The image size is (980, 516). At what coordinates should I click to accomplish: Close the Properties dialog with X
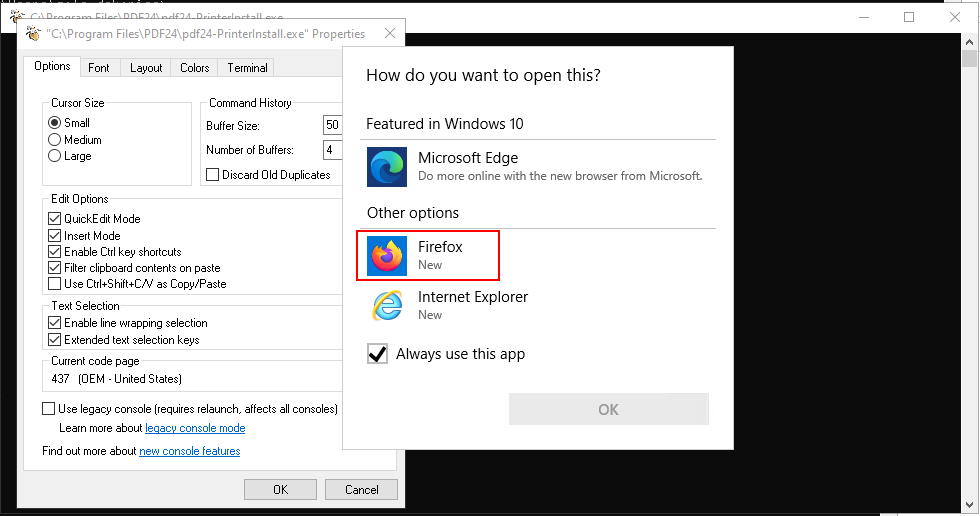coord(390,33)
